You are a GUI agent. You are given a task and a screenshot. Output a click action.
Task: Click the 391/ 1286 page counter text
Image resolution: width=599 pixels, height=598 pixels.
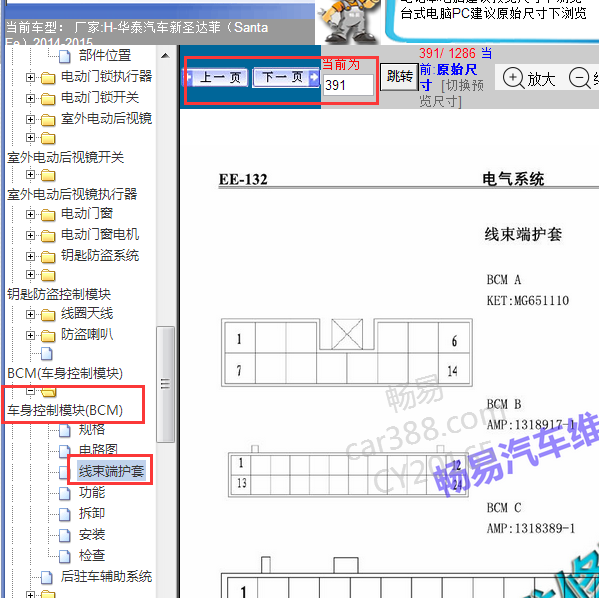tap(447, 53)
